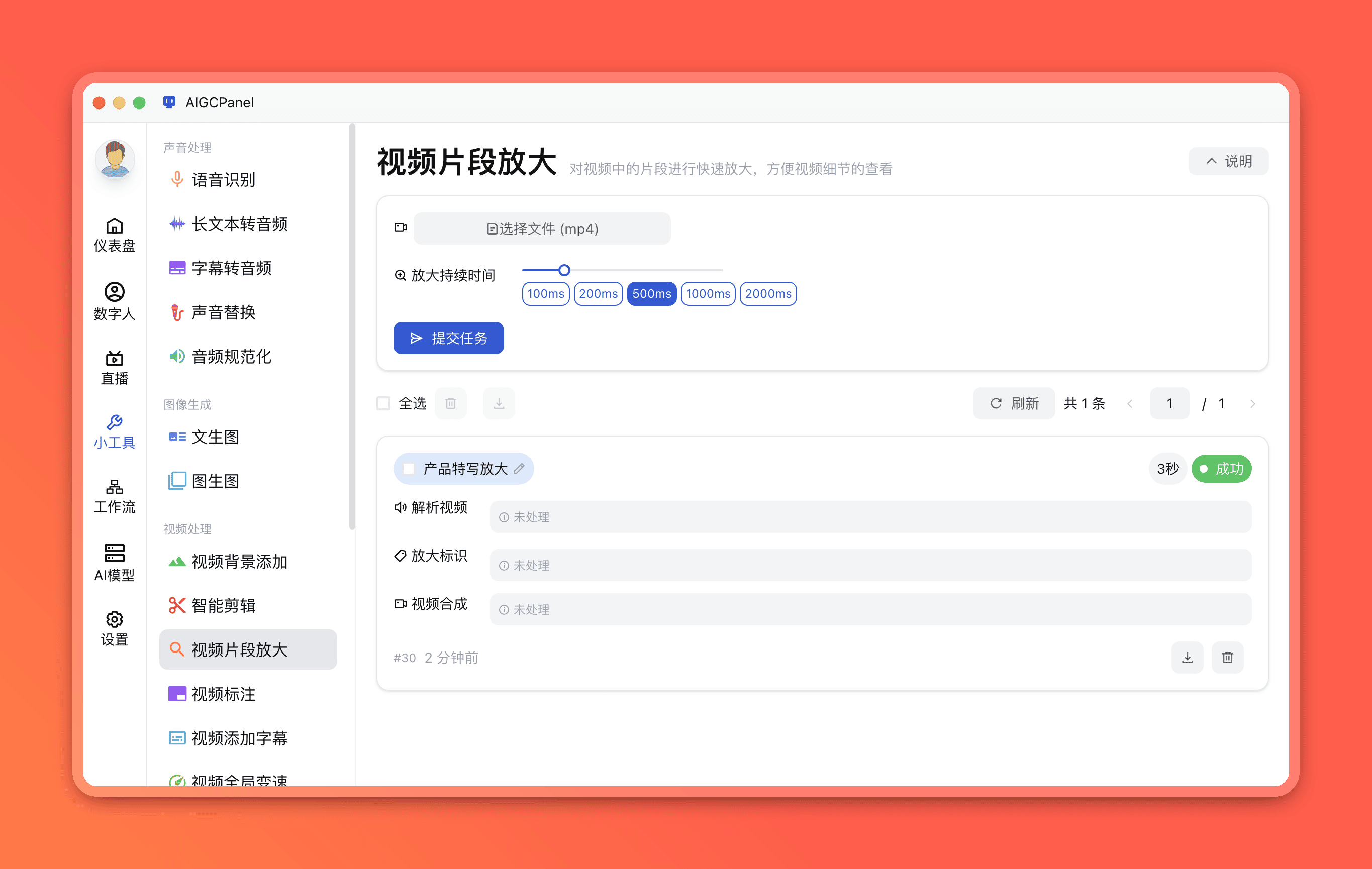The image size is (1372, 869).
Task: Choose the 2000ms duration preset
Action: click(768, 294)
